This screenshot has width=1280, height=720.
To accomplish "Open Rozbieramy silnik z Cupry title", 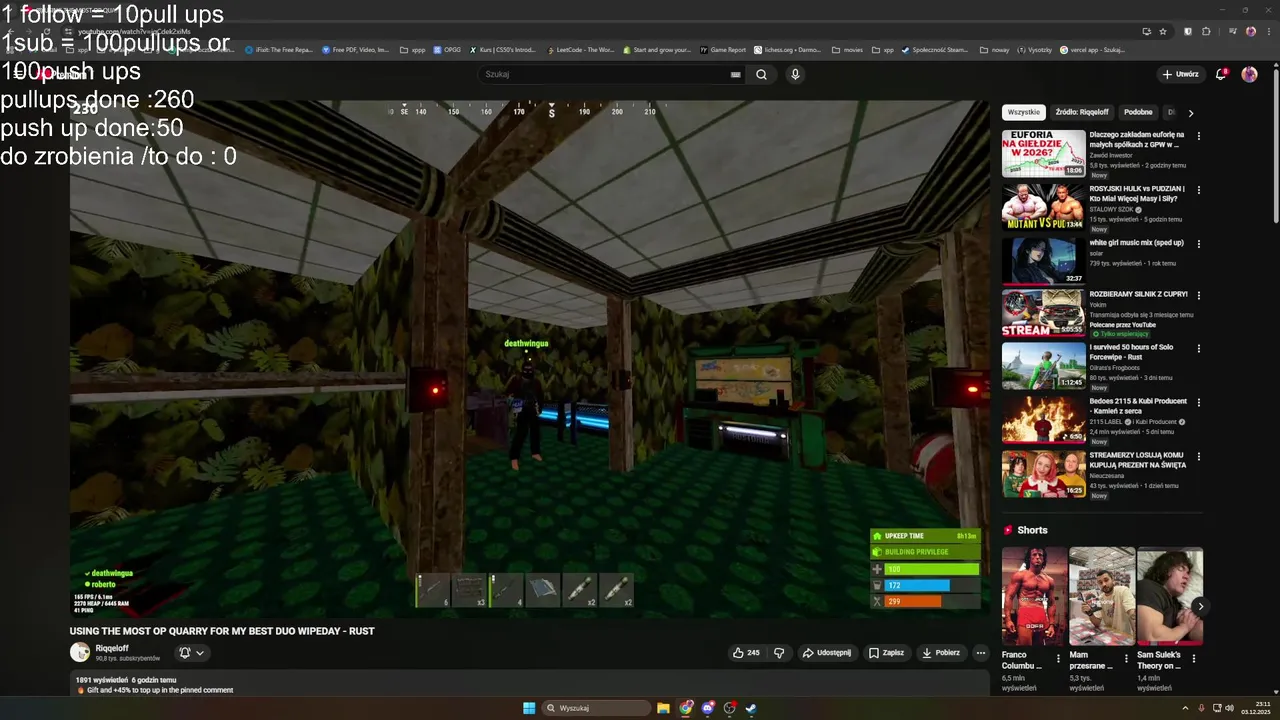I will click(x=1138, y=294).
